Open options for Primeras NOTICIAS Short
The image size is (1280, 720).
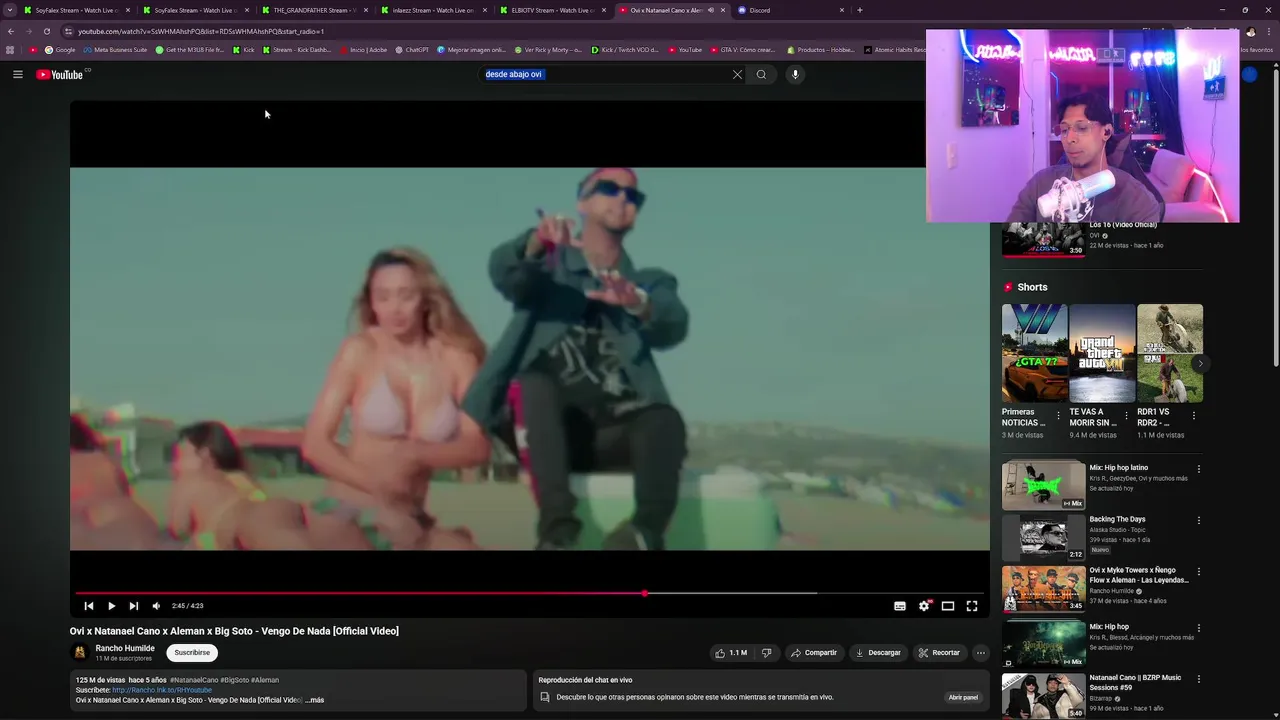[x=1059, y=415]
